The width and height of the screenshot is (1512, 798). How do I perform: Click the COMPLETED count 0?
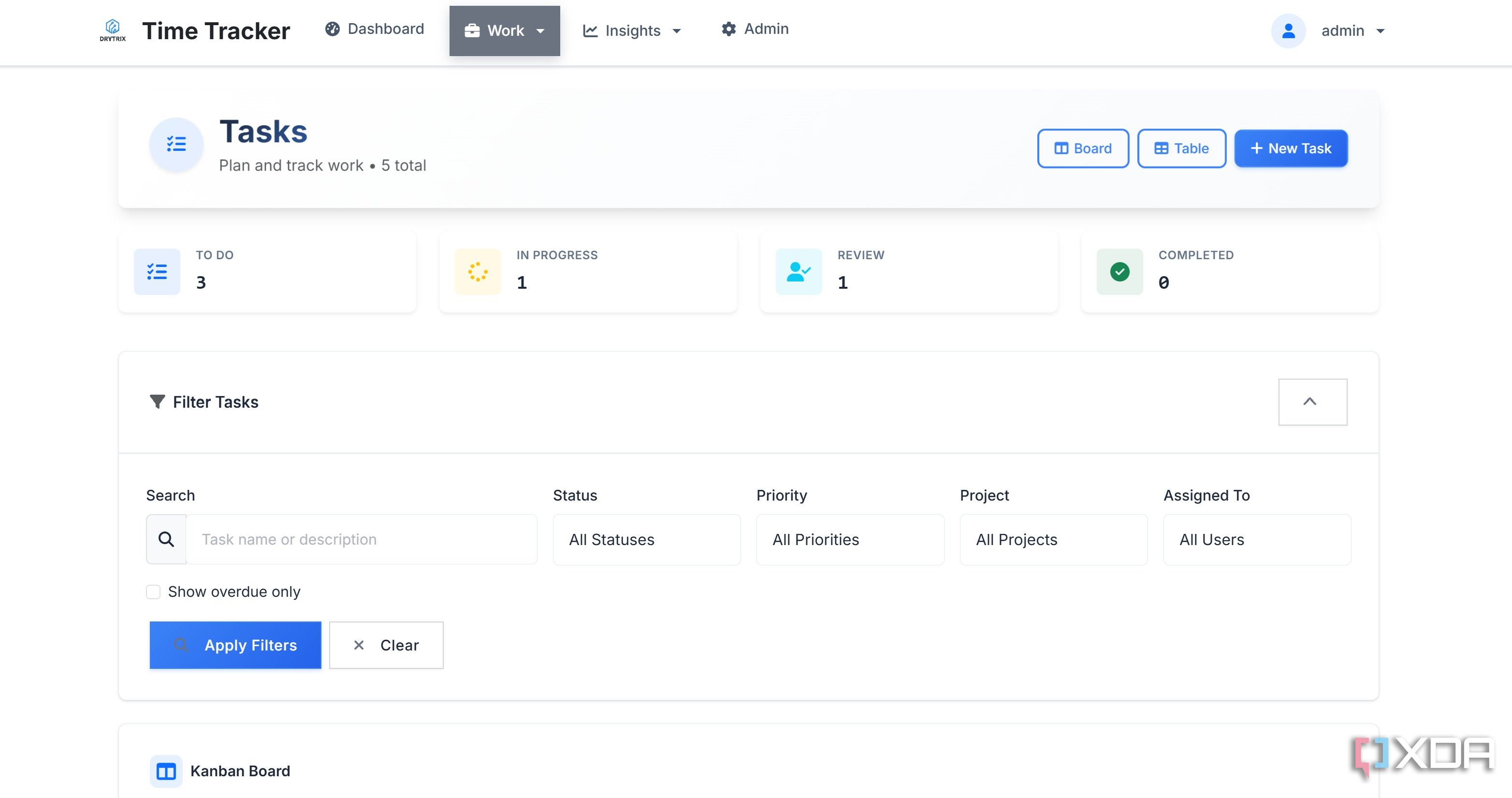point(1163,282)
